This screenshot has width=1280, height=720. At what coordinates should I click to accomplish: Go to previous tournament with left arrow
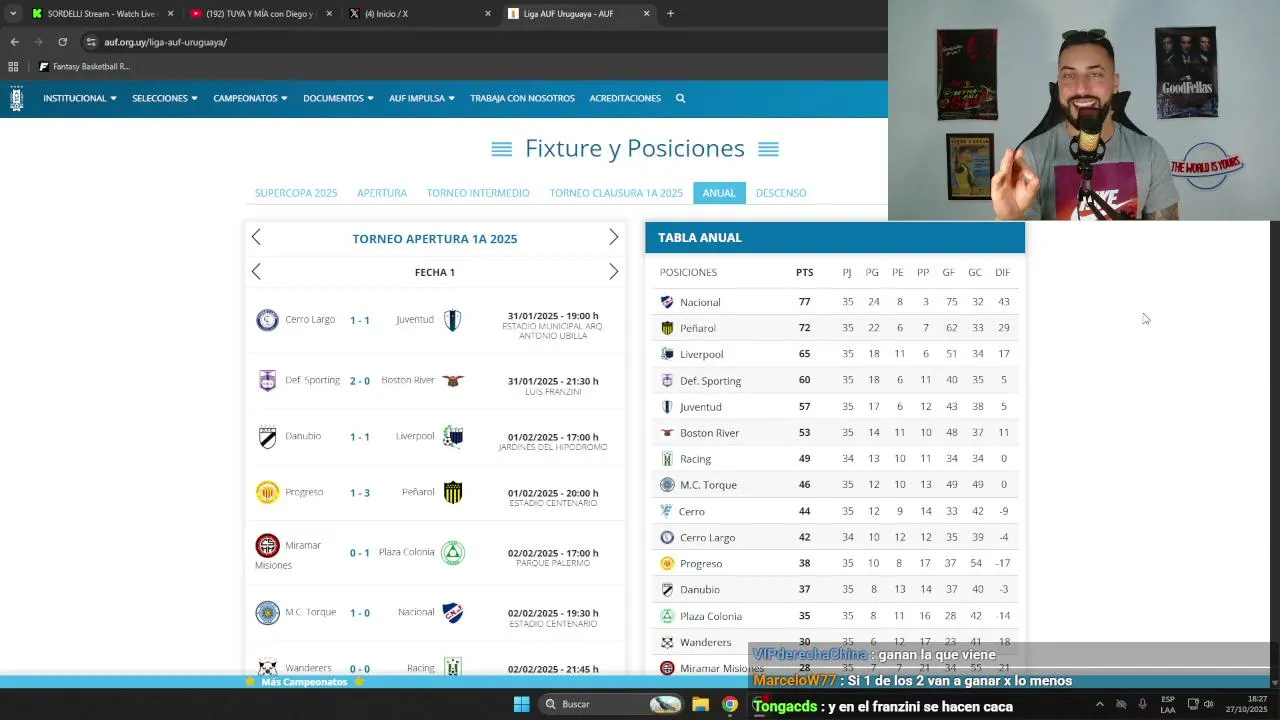(x=256, y=237)
